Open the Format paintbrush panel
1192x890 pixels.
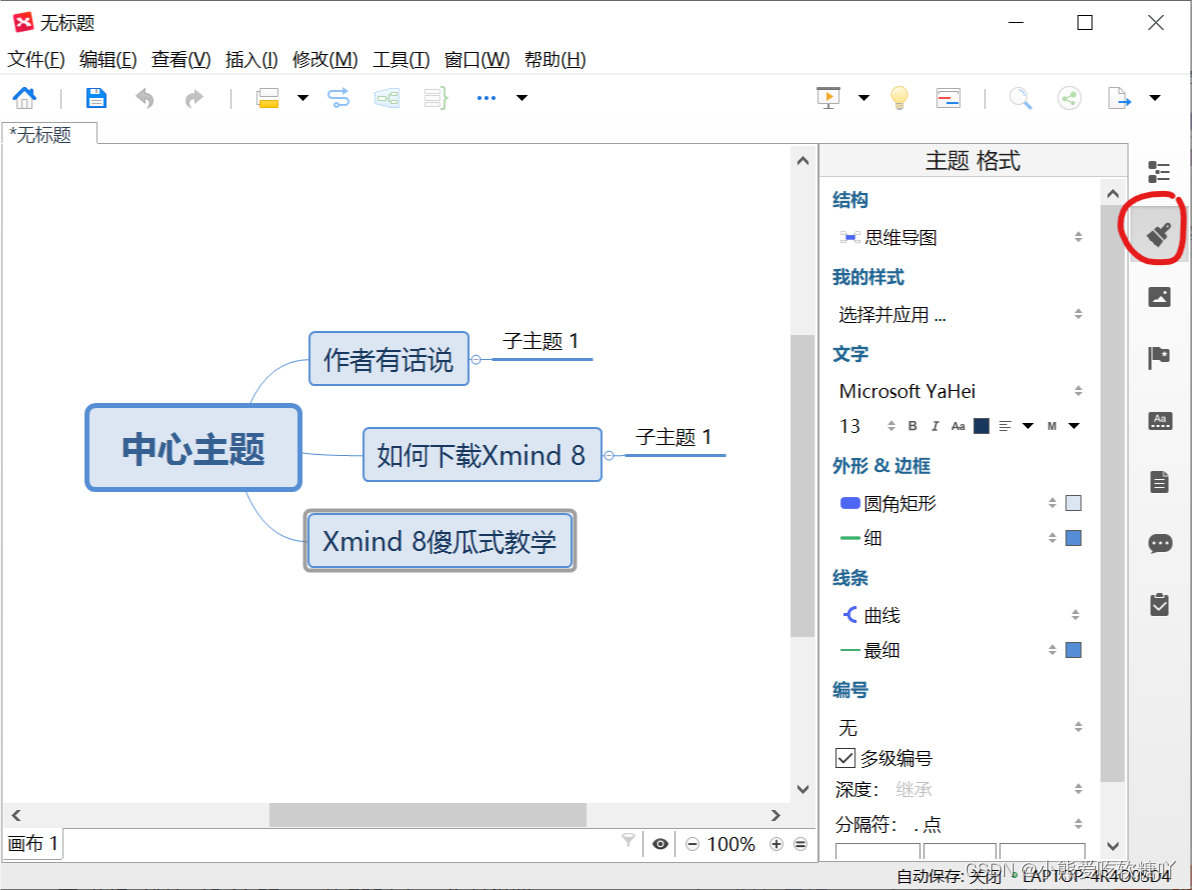coord(1159,234)
